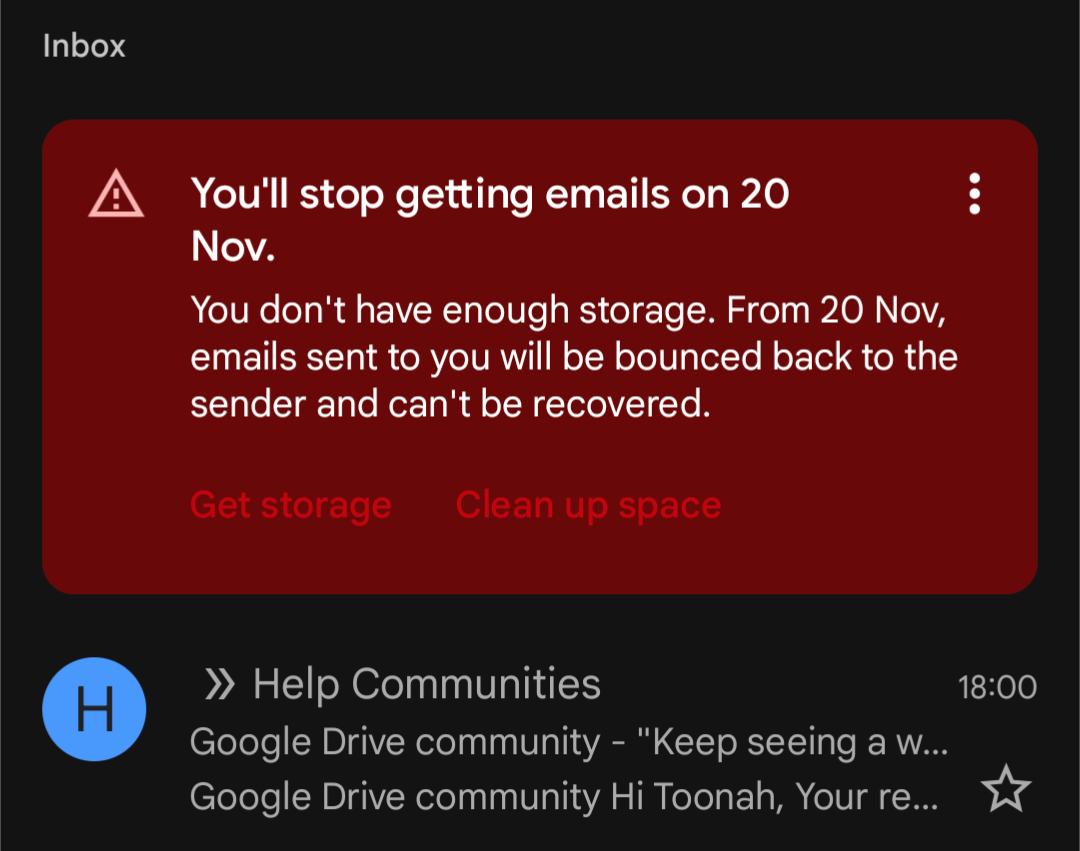Open the three-dot menu on storage warning
This screenshot has width=1080, height=851.
(x=974, y=193)
